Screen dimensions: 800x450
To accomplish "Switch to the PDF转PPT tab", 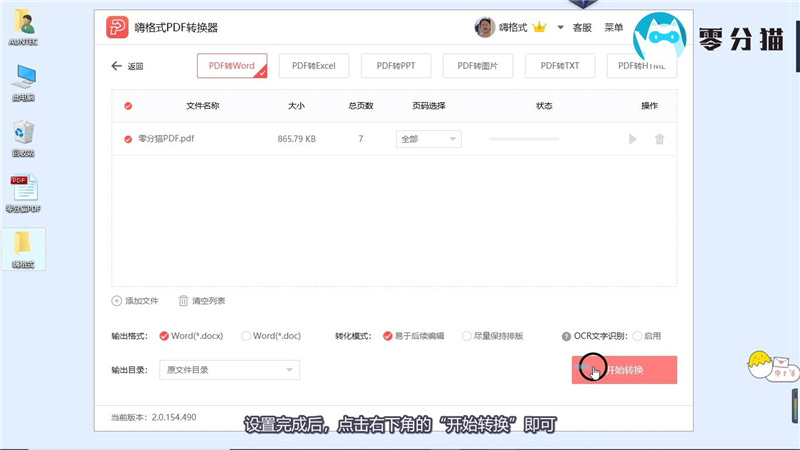I will coord(396,66).
